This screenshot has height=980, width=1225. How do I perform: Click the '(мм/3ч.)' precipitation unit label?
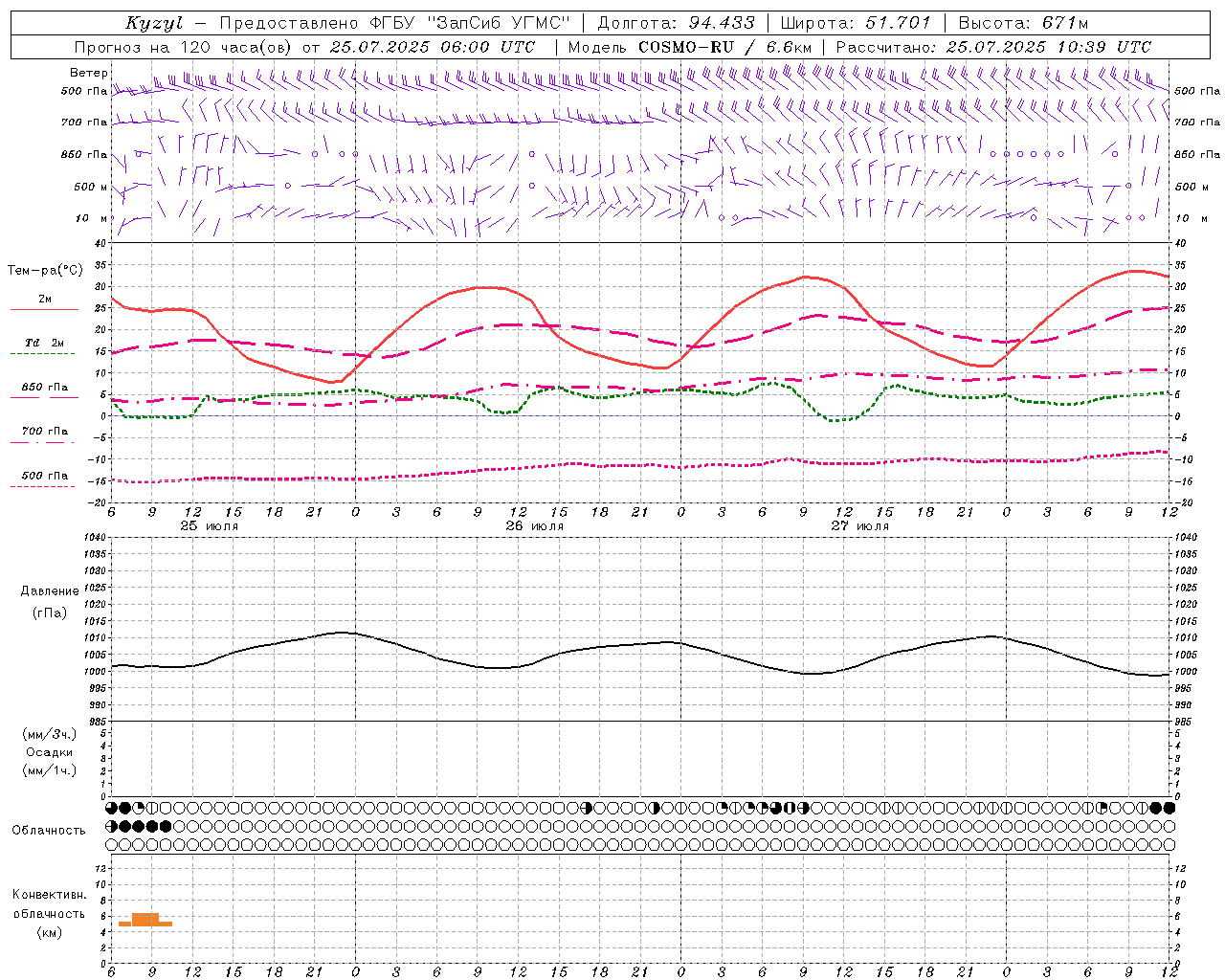[x=50, y=734]
